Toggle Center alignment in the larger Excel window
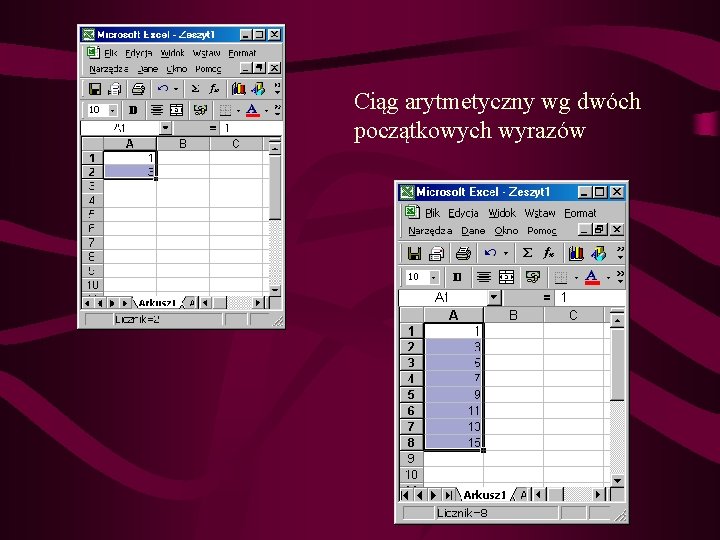The height and width of the screenshot is (540, 720). pyautogui.click(x=483, y=277)
